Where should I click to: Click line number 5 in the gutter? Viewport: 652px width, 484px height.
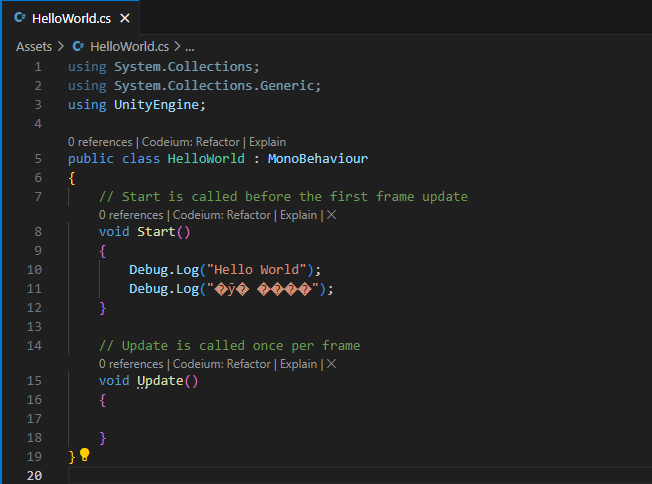click(x=38, y=159)
